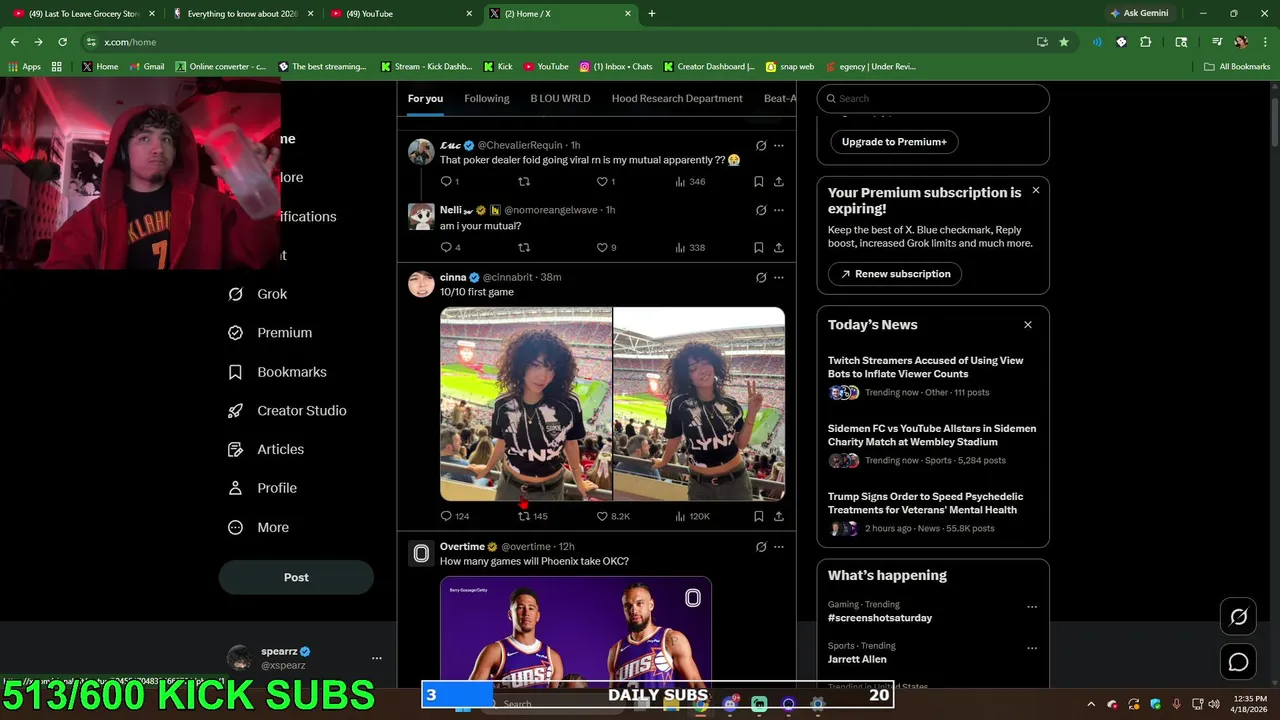Open more options on Overtime's post
Viewport: 1280px width, 720px height.
point(779,547)
